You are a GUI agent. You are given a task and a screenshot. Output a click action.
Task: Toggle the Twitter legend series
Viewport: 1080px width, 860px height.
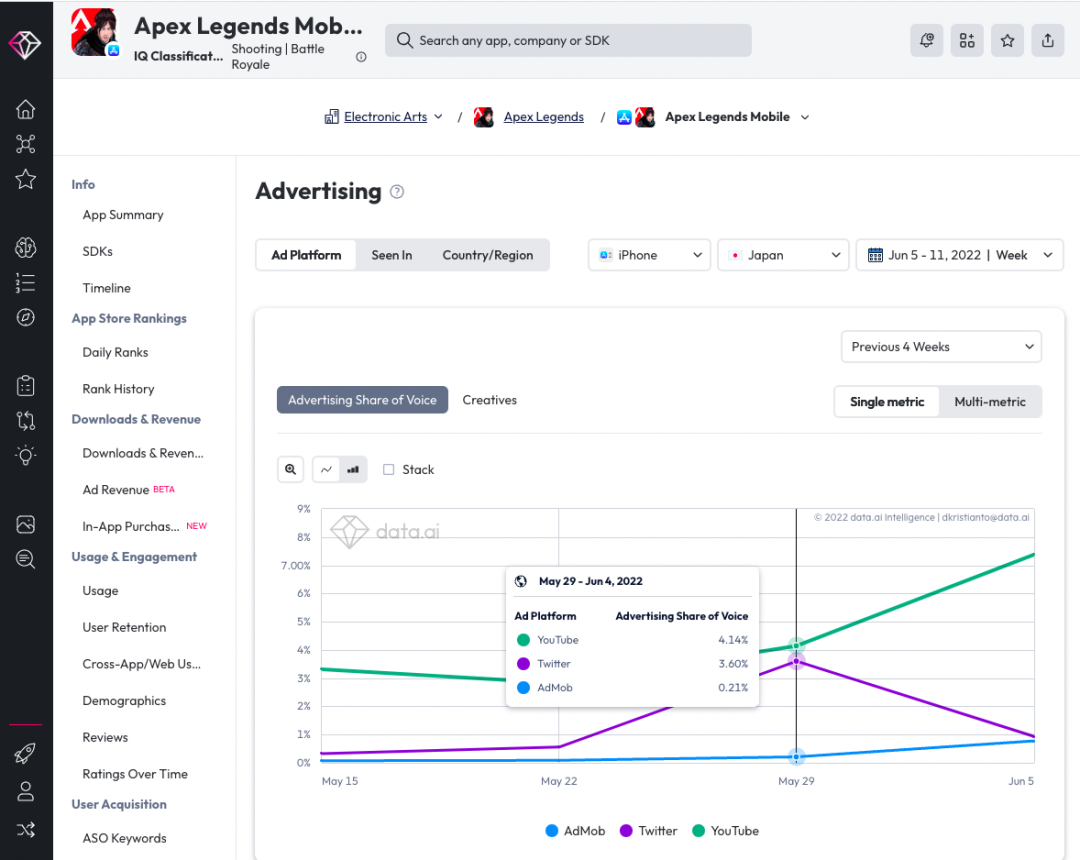(648, 831)
